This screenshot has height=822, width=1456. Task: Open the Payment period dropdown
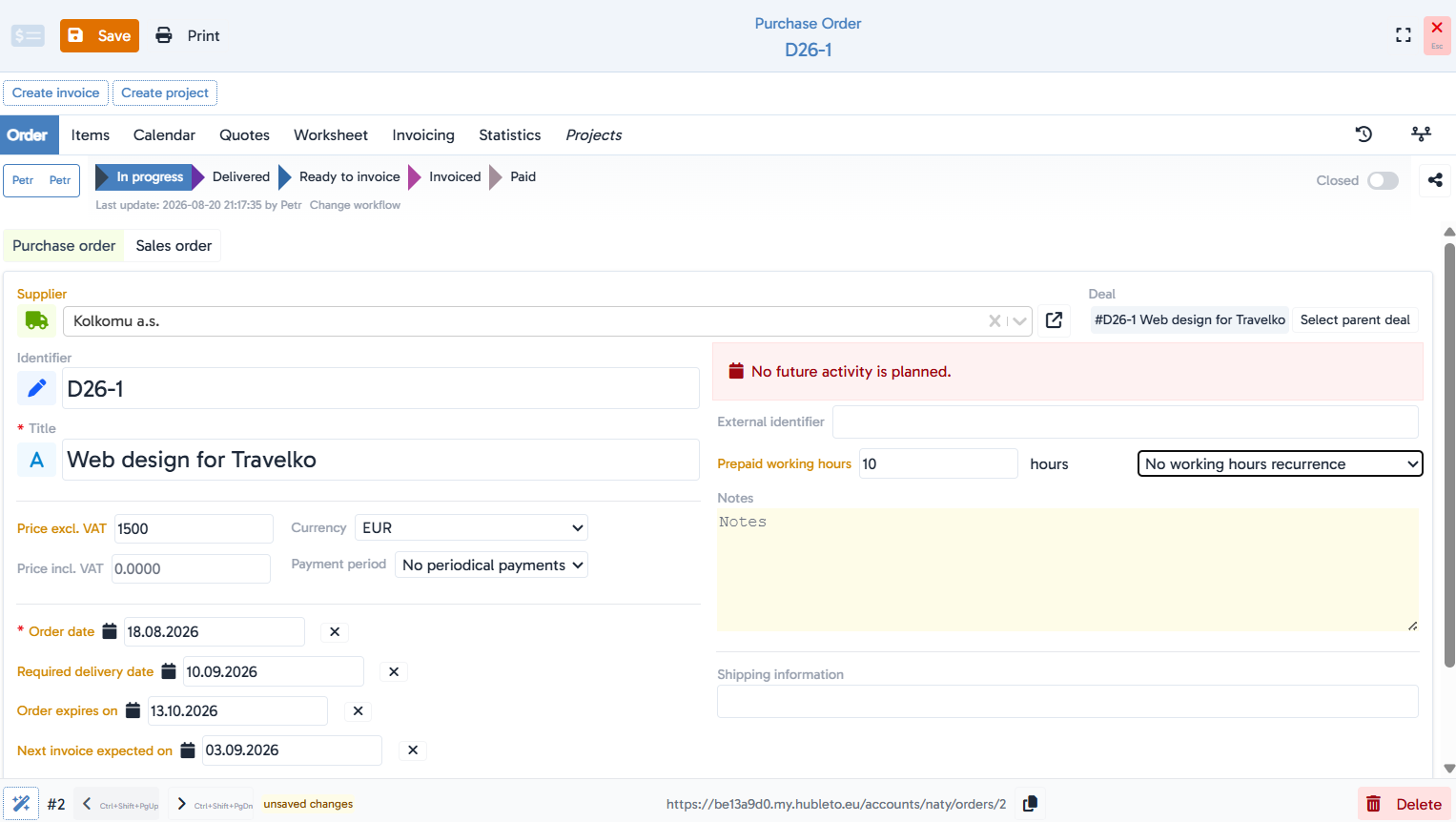point(491,565)
